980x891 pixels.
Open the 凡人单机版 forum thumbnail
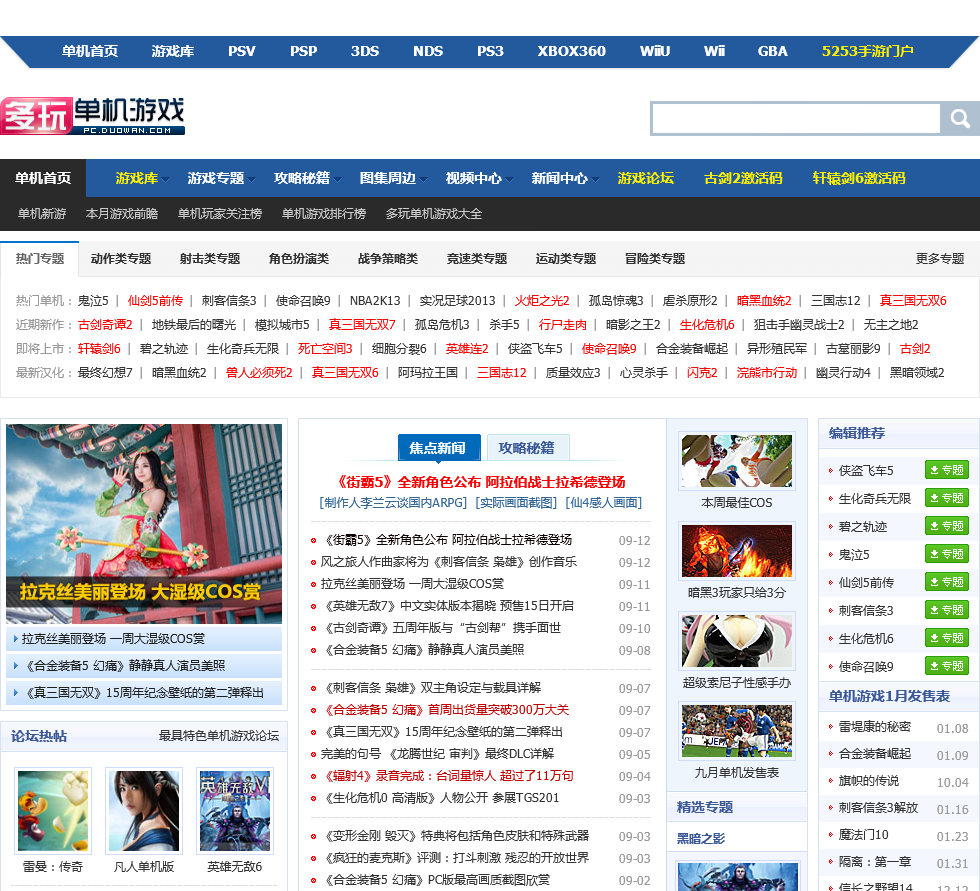click(144, 811)
